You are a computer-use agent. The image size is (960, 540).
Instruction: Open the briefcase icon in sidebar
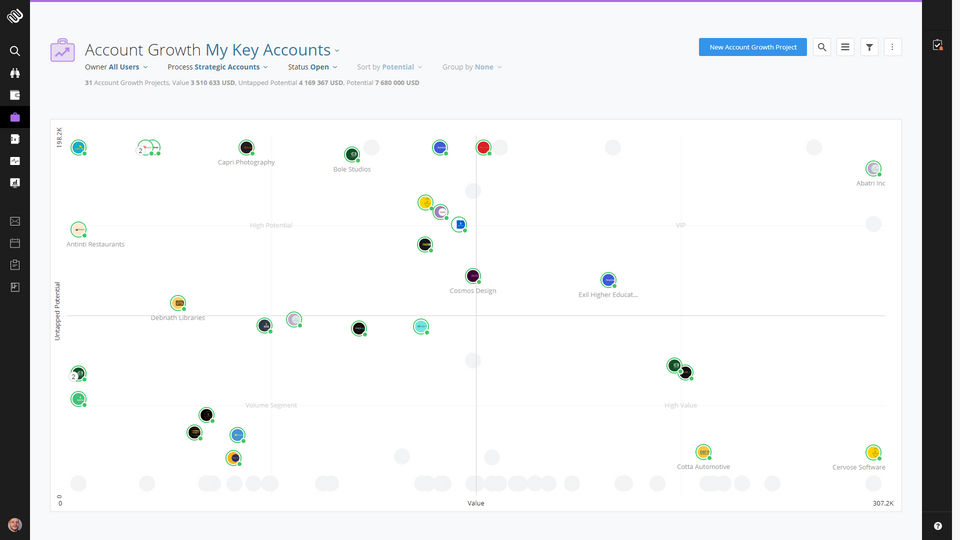pos(15,117)
